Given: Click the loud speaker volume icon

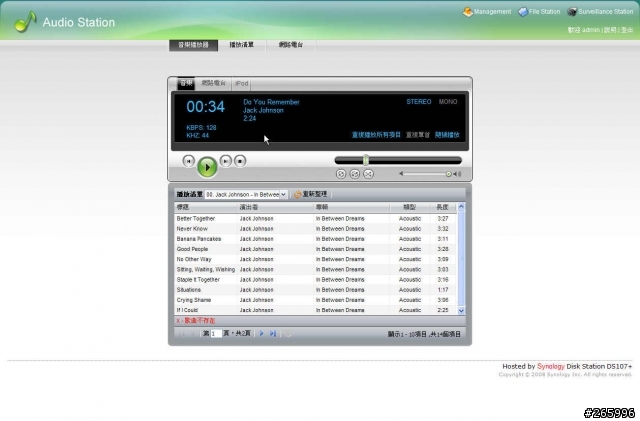Looking at the screenshot, I should (x=458, y=174).
